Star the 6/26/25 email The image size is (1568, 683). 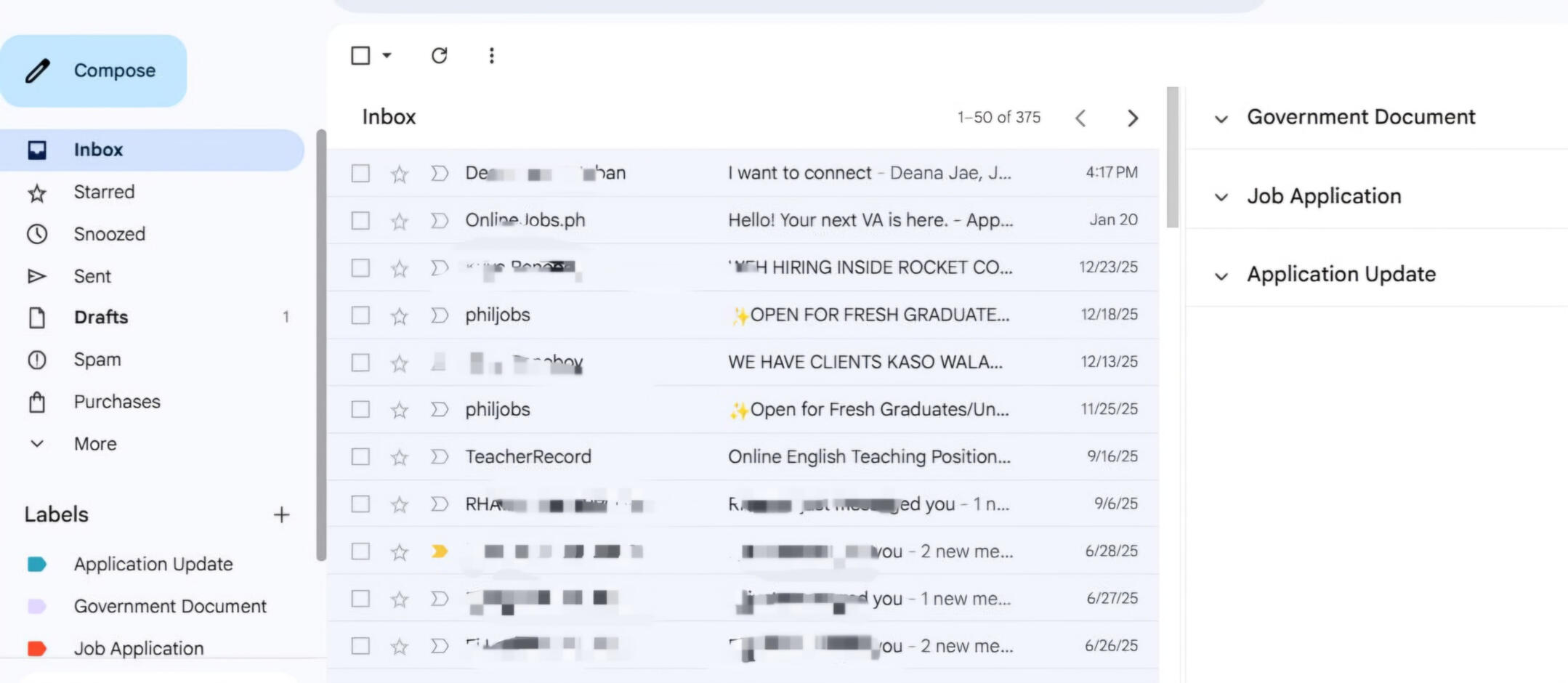(400, 646)
